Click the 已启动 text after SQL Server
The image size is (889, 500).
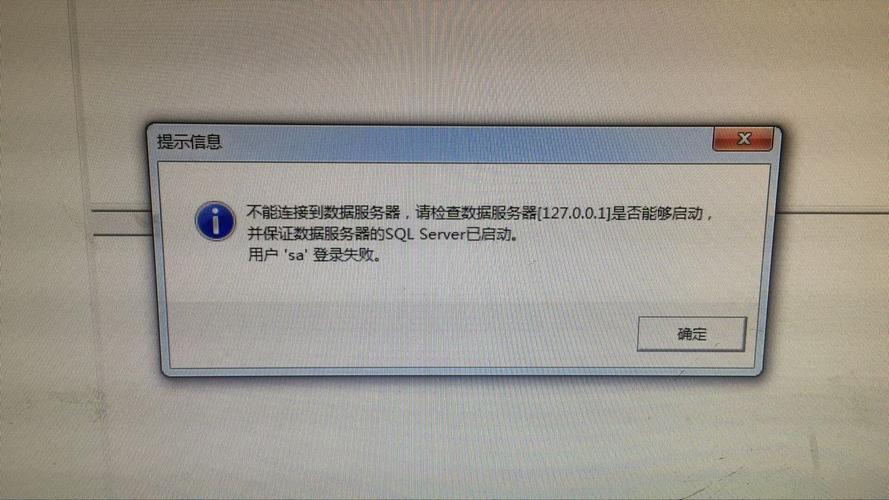tap(489, 234)
